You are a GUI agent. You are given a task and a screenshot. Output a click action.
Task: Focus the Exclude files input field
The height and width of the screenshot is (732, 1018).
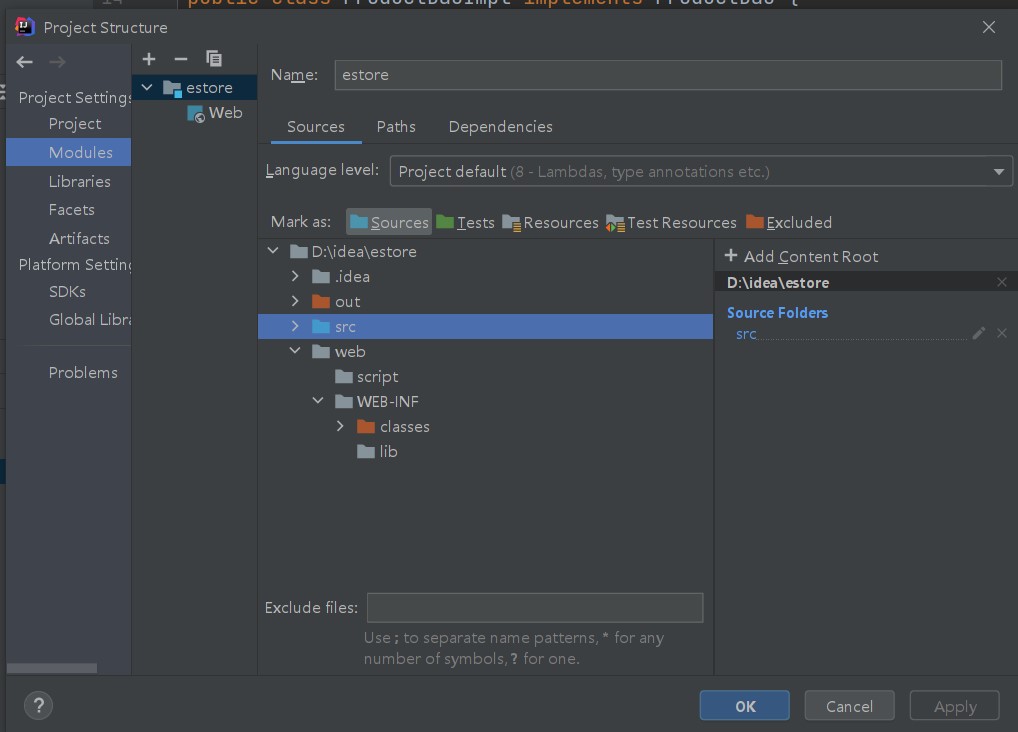pos(535,607)
